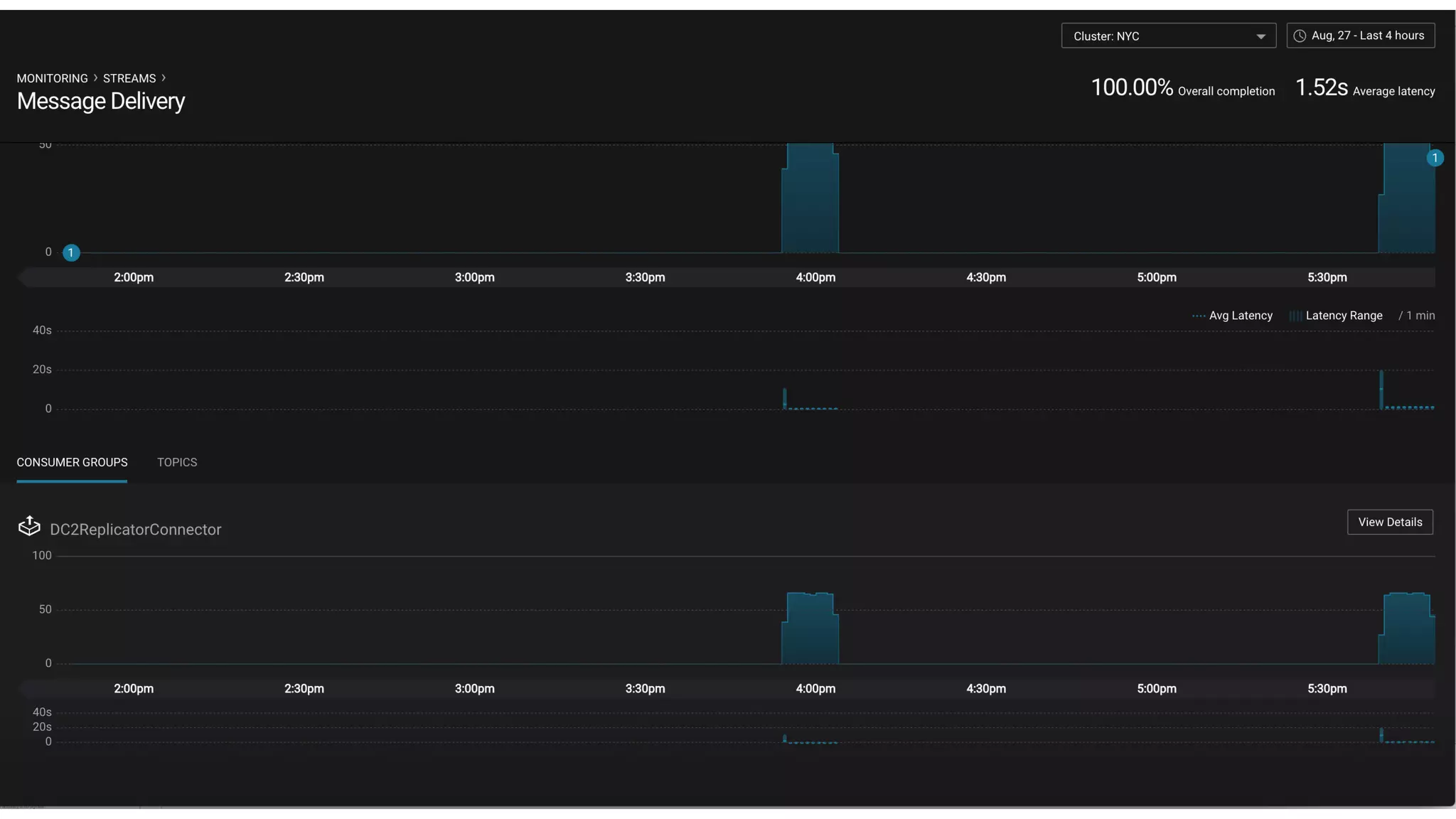Click the chevron after STREAMS breadcrumb
1456x819 pixels.
tap(164, 78)
